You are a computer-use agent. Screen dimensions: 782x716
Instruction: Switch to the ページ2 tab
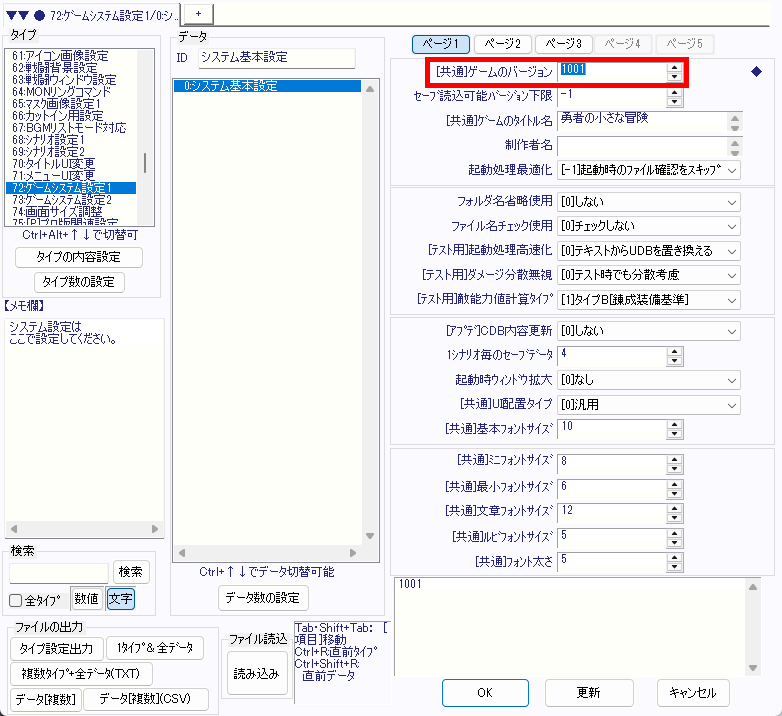(x=501, y=44)
